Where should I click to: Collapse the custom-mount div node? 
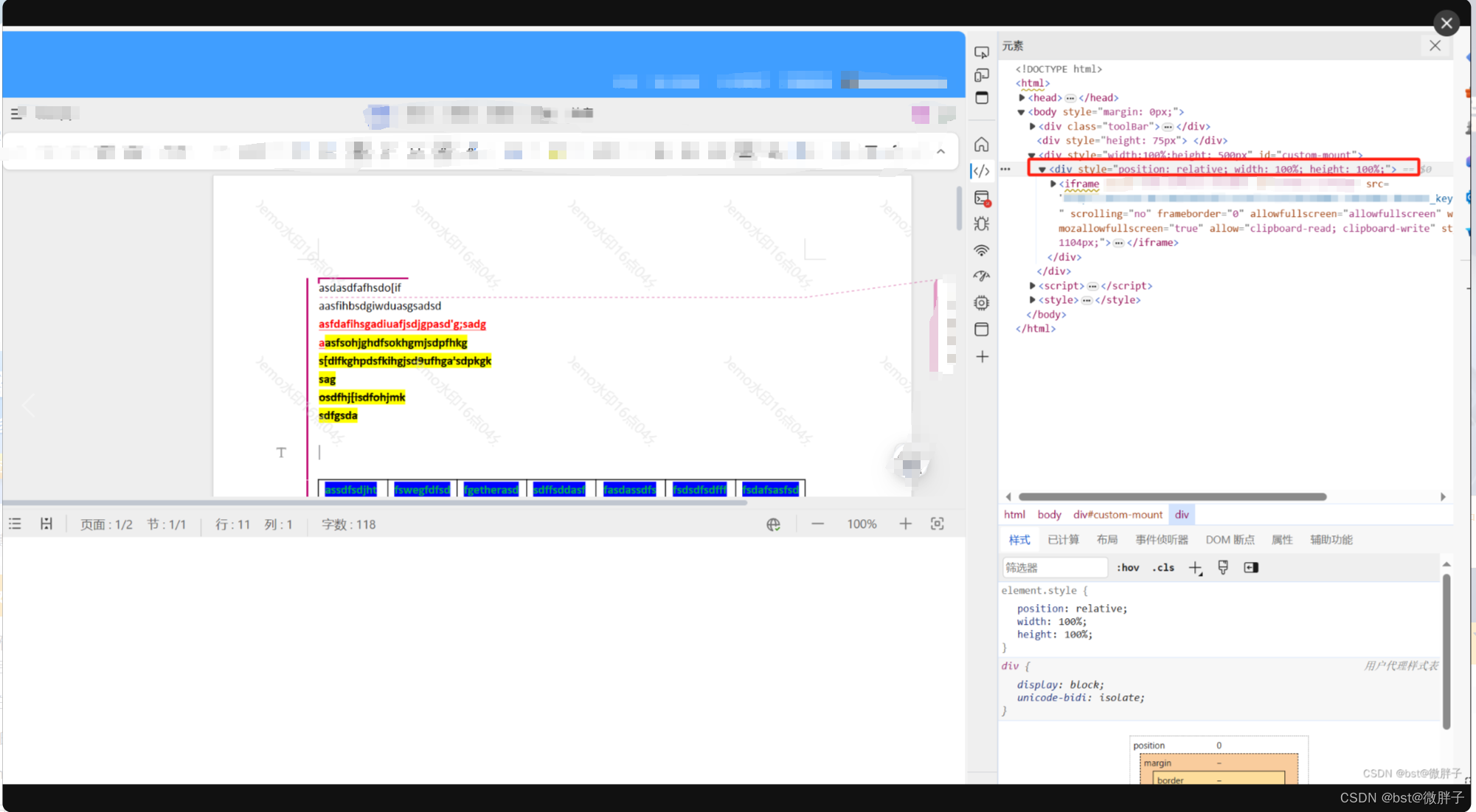click(1033, 155)
